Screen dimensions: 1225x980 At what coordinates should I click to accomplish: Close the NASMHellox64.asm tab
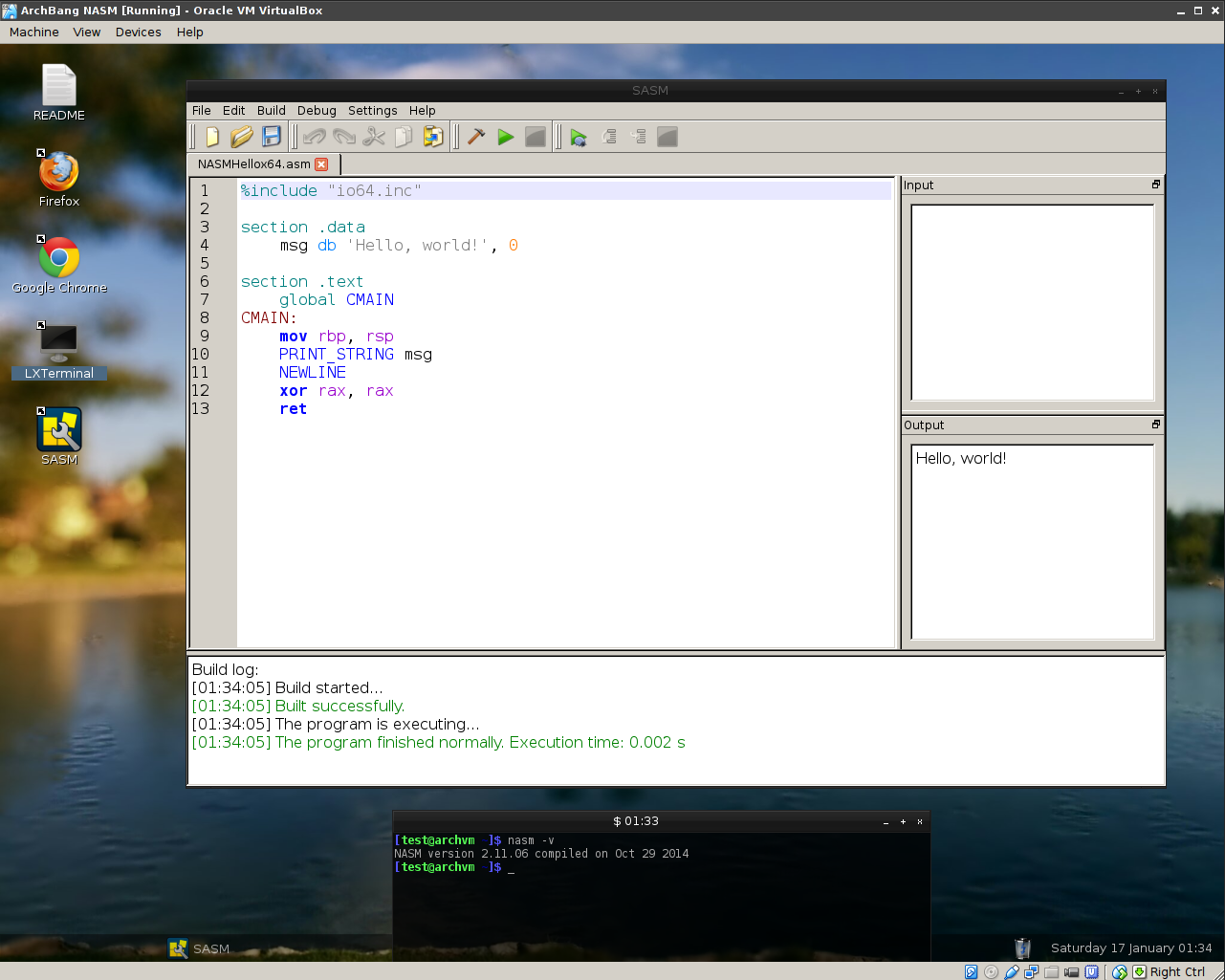point(321,163)
